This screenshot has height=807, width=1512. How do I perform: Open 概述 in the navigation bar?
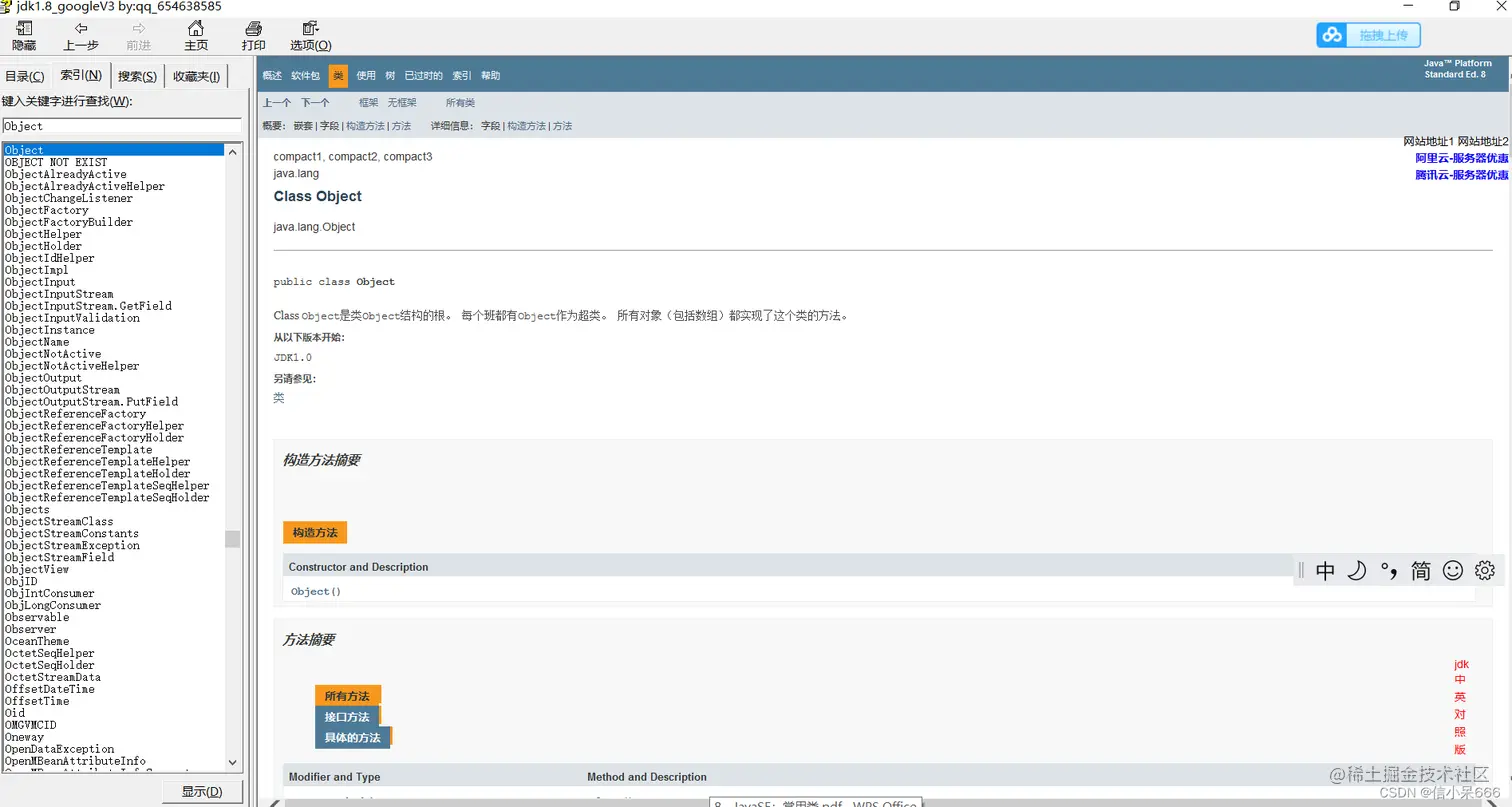[272, 76]
